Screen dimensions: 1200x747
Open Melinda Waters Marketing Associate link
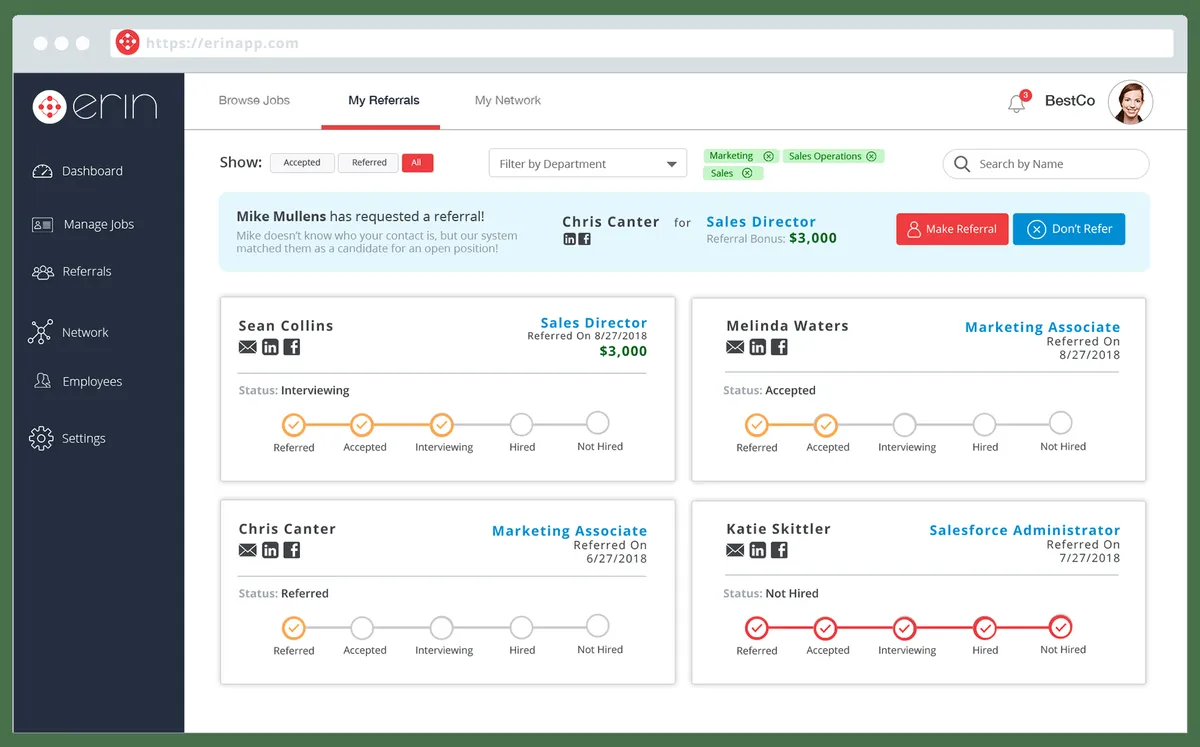1042,327
